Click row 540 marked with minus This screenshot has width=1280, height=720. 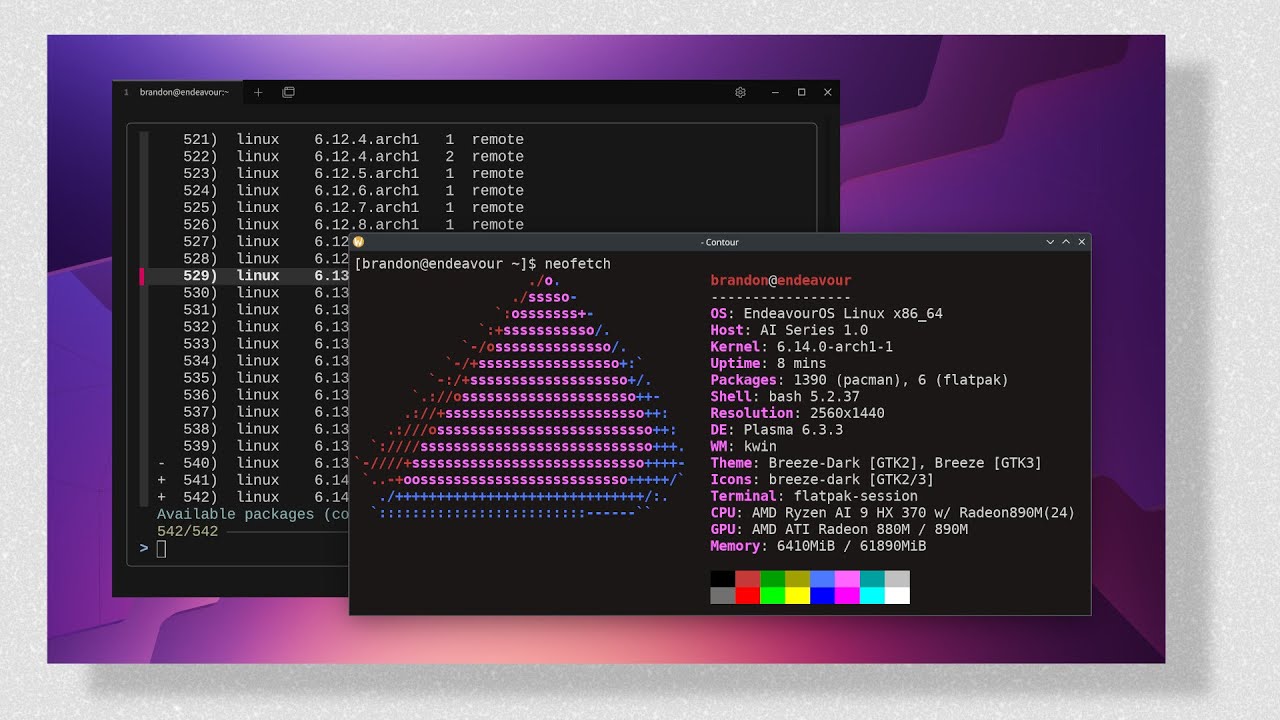click(250, 463)
